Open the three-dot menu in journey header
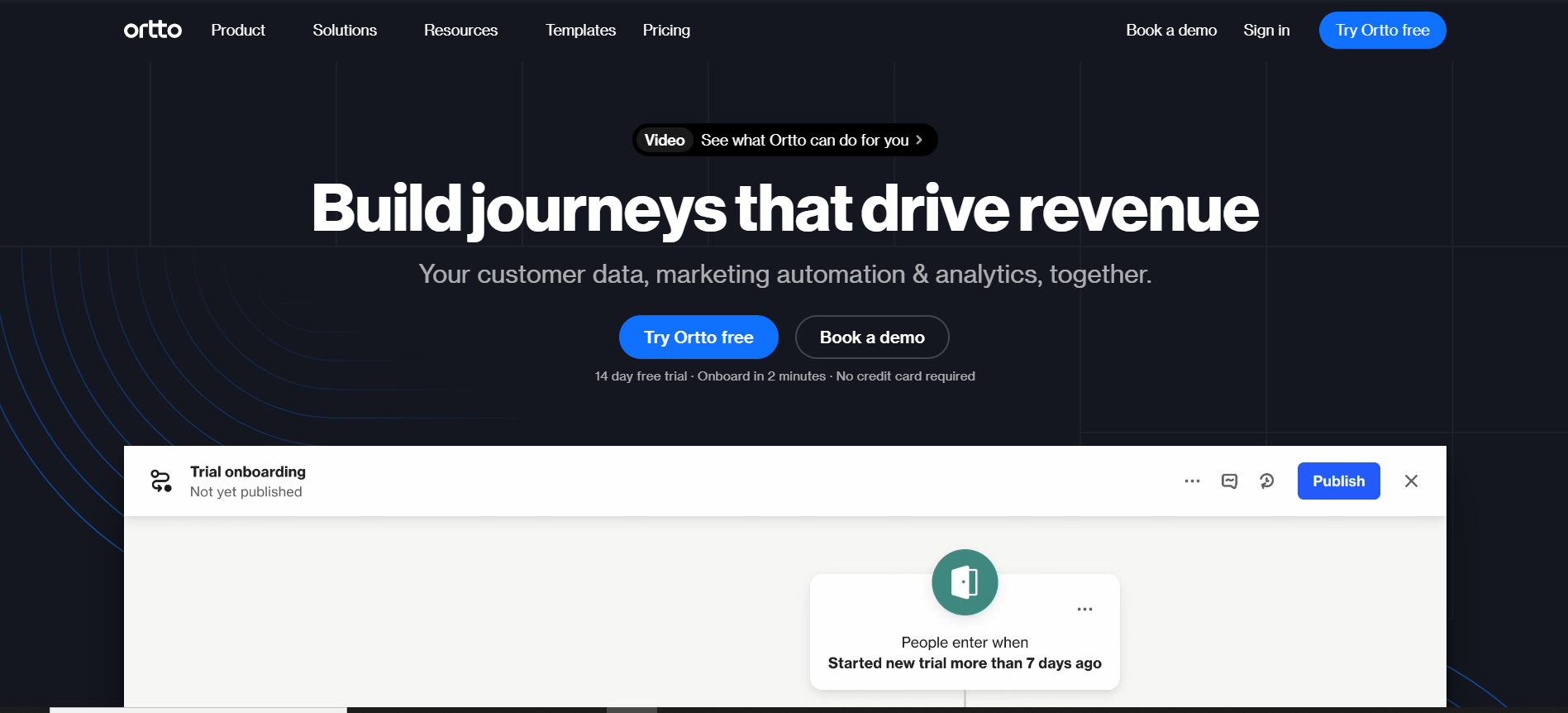The width and height of the screenshot is (1568, 713). [1192, 481]
